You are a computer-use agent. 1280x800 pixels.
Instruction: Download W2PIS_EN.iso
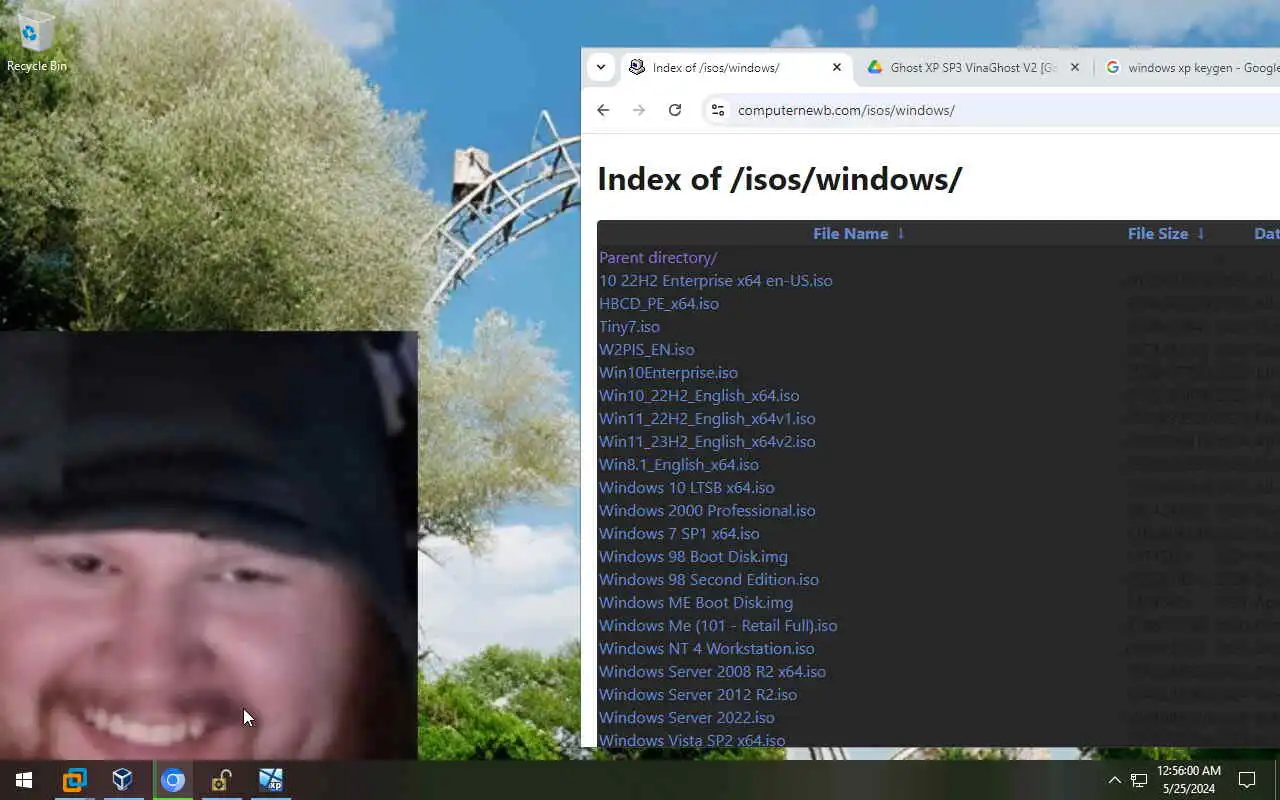pyautogui.click(x=646, y=349)
